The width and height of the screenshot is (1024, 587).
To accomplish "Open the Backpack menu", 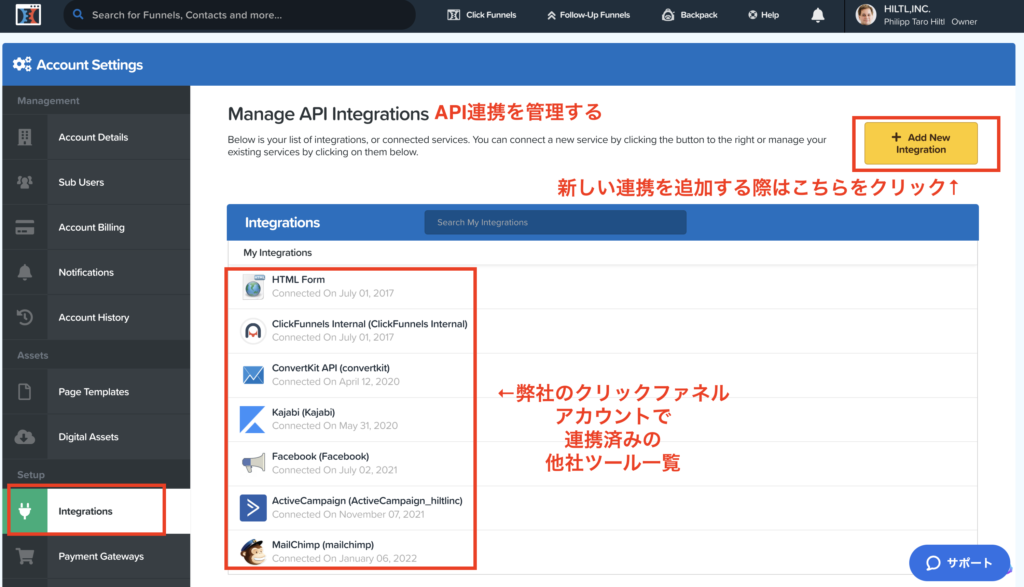I will click(x=690, y=14).
